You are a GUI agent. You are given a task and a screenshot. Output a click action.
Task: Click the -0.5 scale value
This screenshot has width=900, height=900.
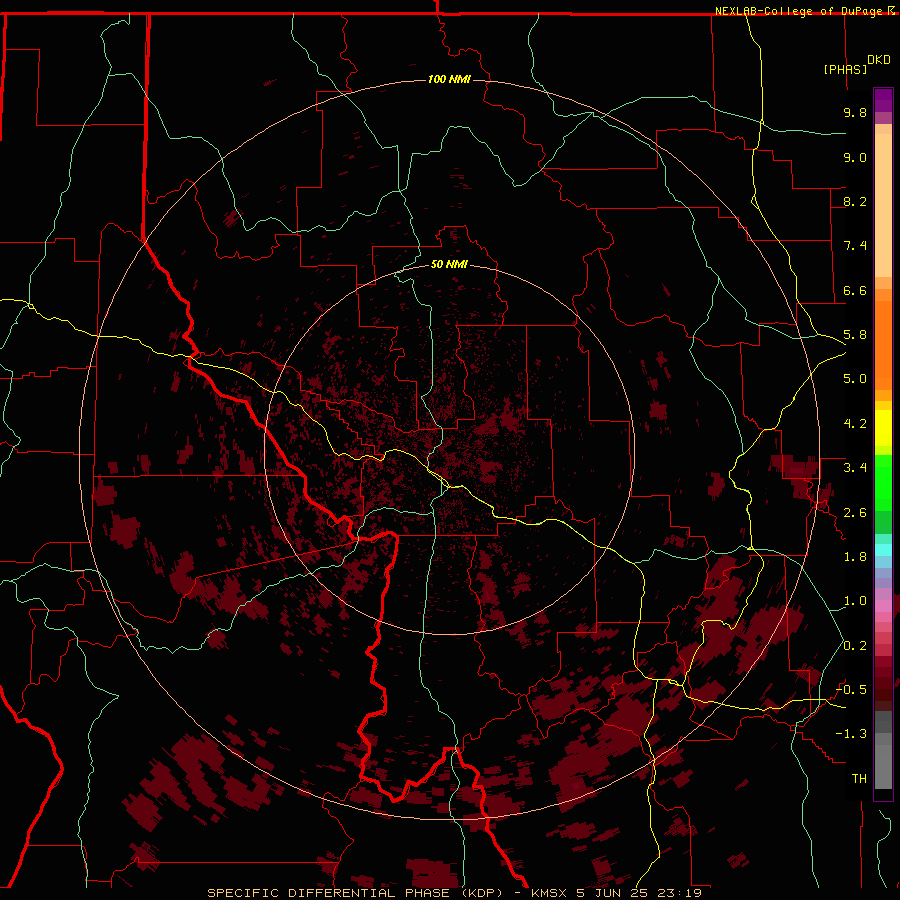(851, 690)
